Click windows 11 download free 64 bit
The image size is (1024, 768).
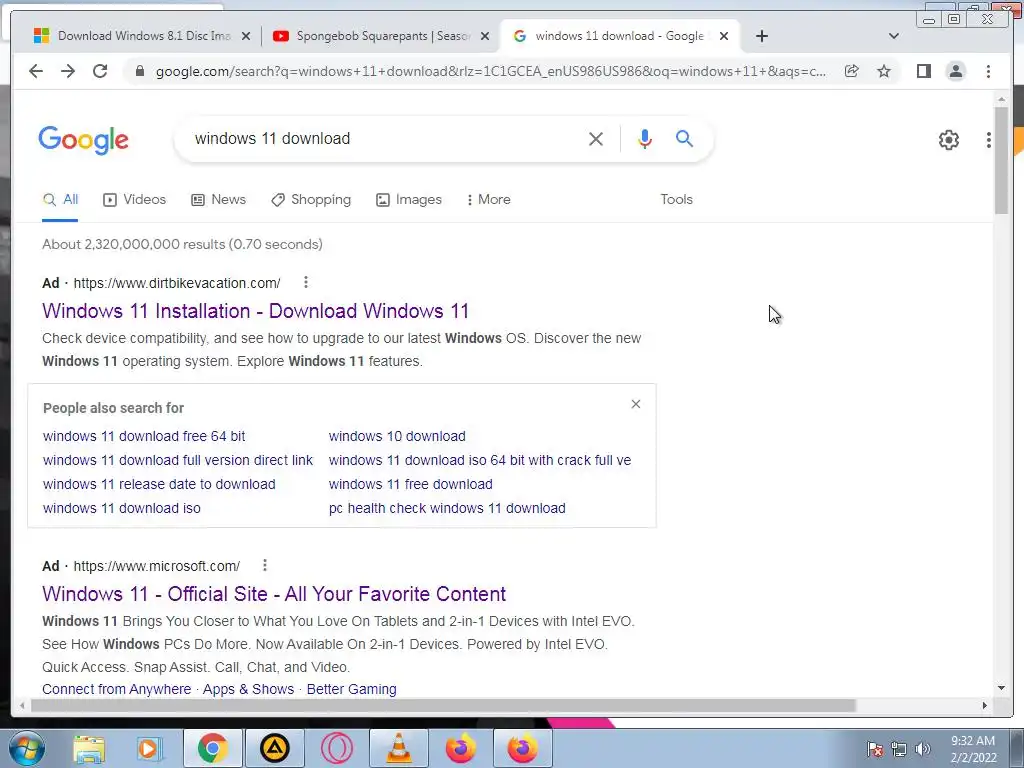144,436
